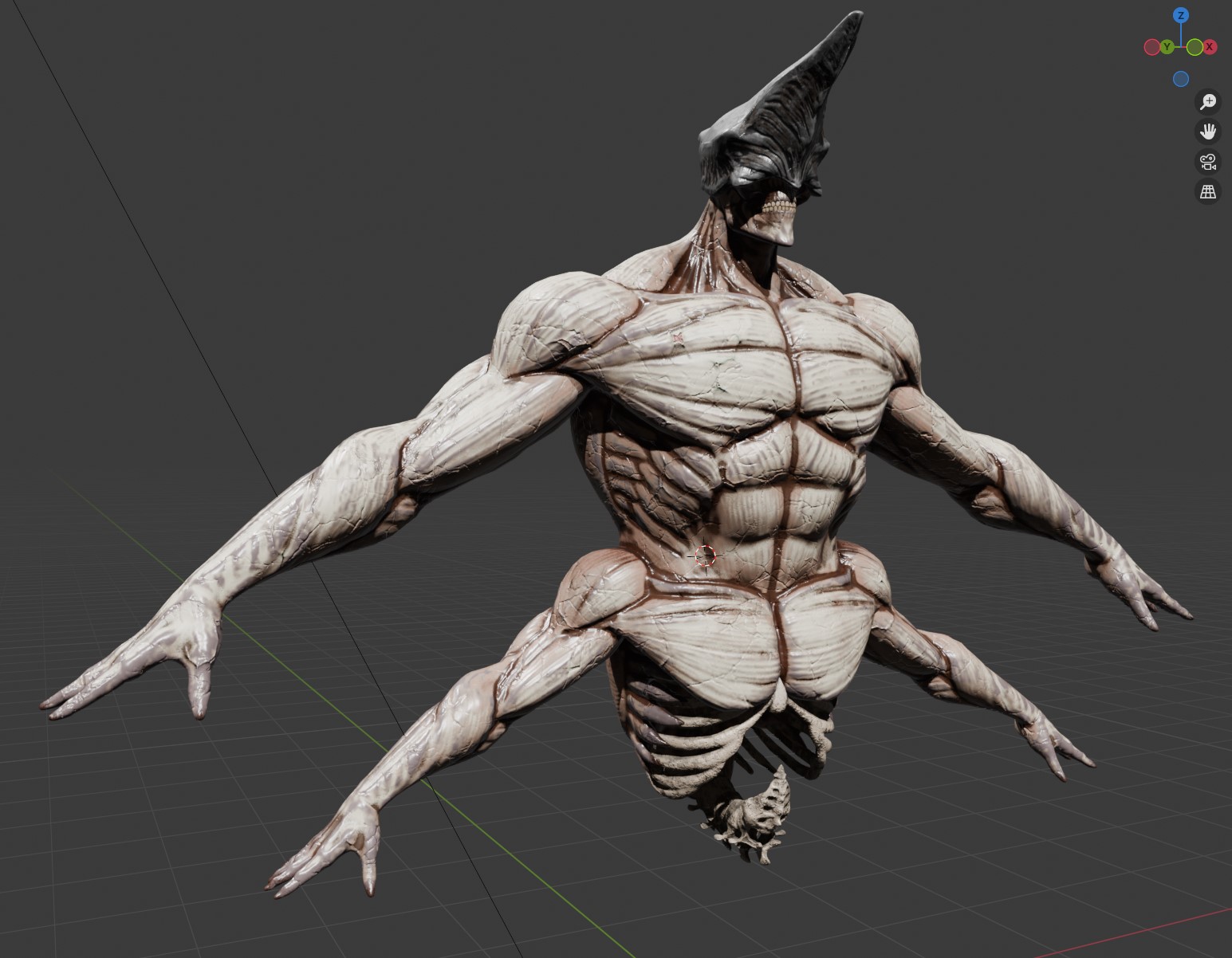Viewport: 1232px width, 958px height.
Task: Click the unlabeled red negative X gizmo circle
Action: 1151,47
